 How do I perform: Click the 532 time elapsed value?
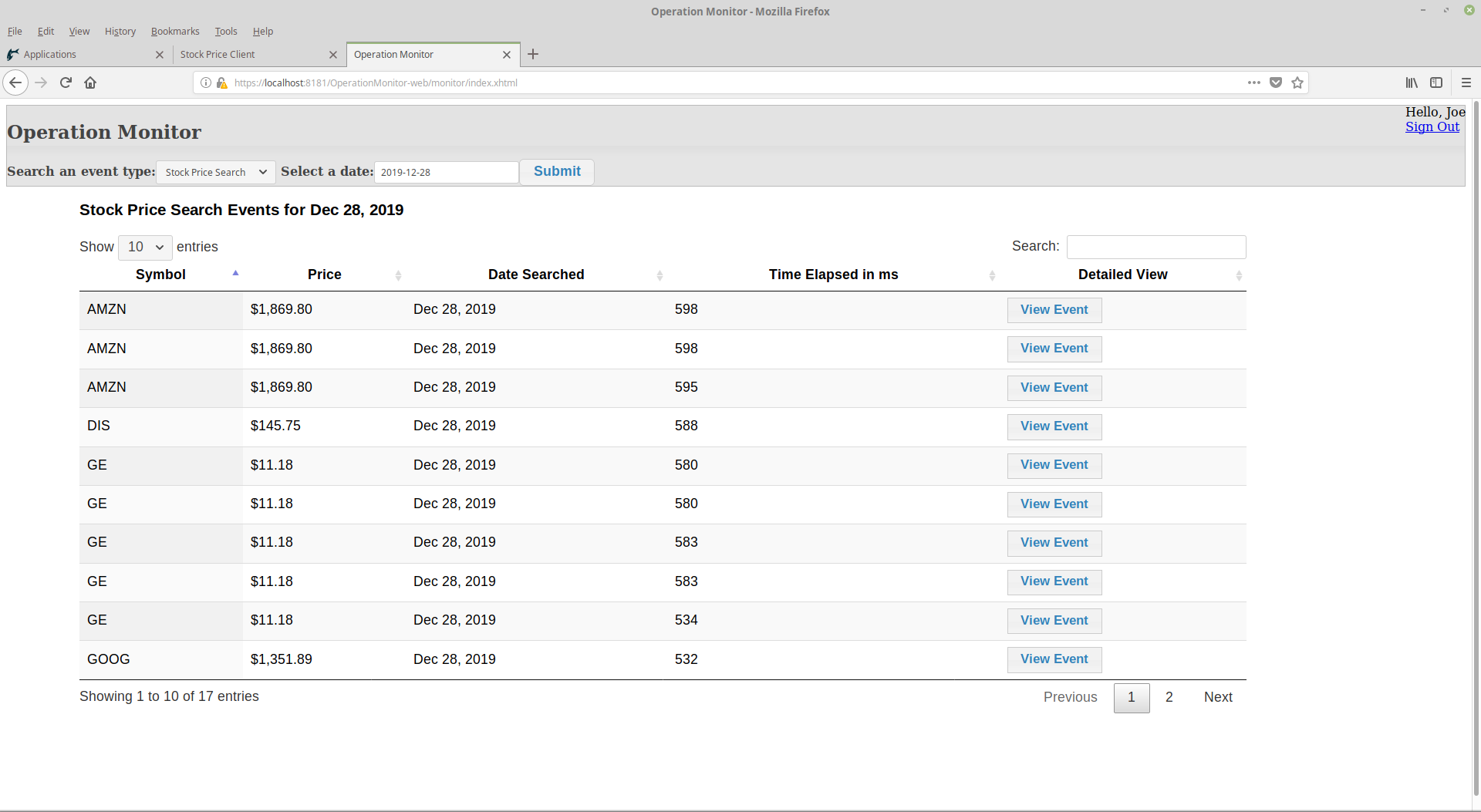tap(686, 659)
